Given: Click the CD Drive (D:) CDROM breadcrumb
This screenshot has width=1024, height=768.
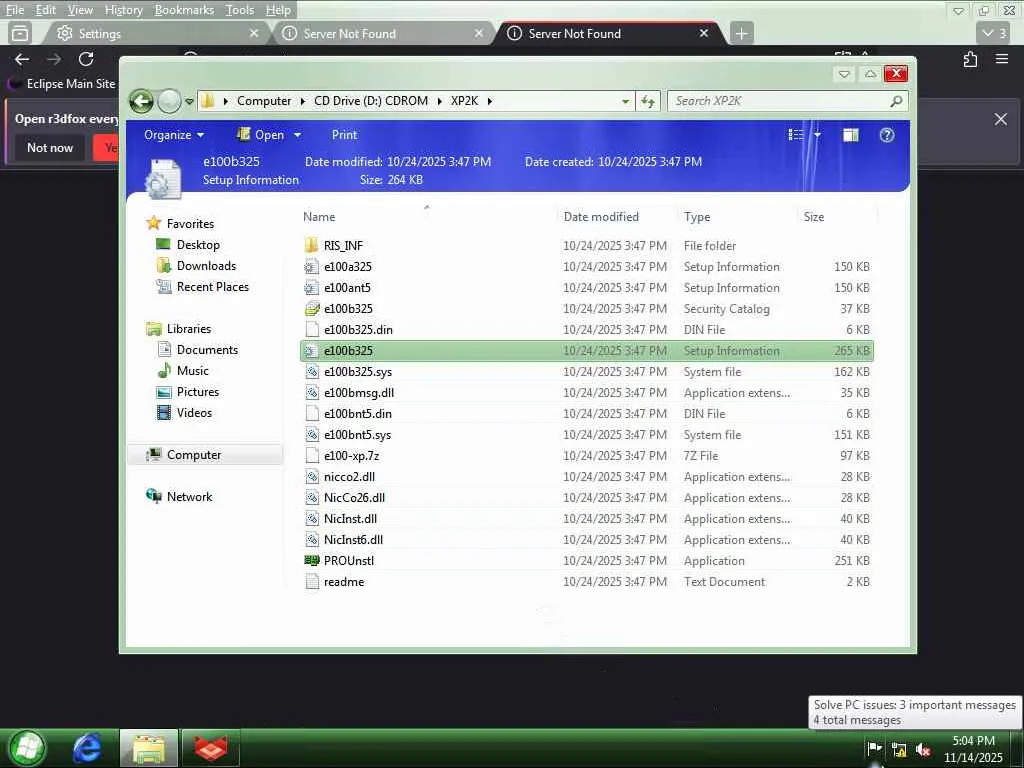Looking at the screenshot, I should [x=371, y=101].
